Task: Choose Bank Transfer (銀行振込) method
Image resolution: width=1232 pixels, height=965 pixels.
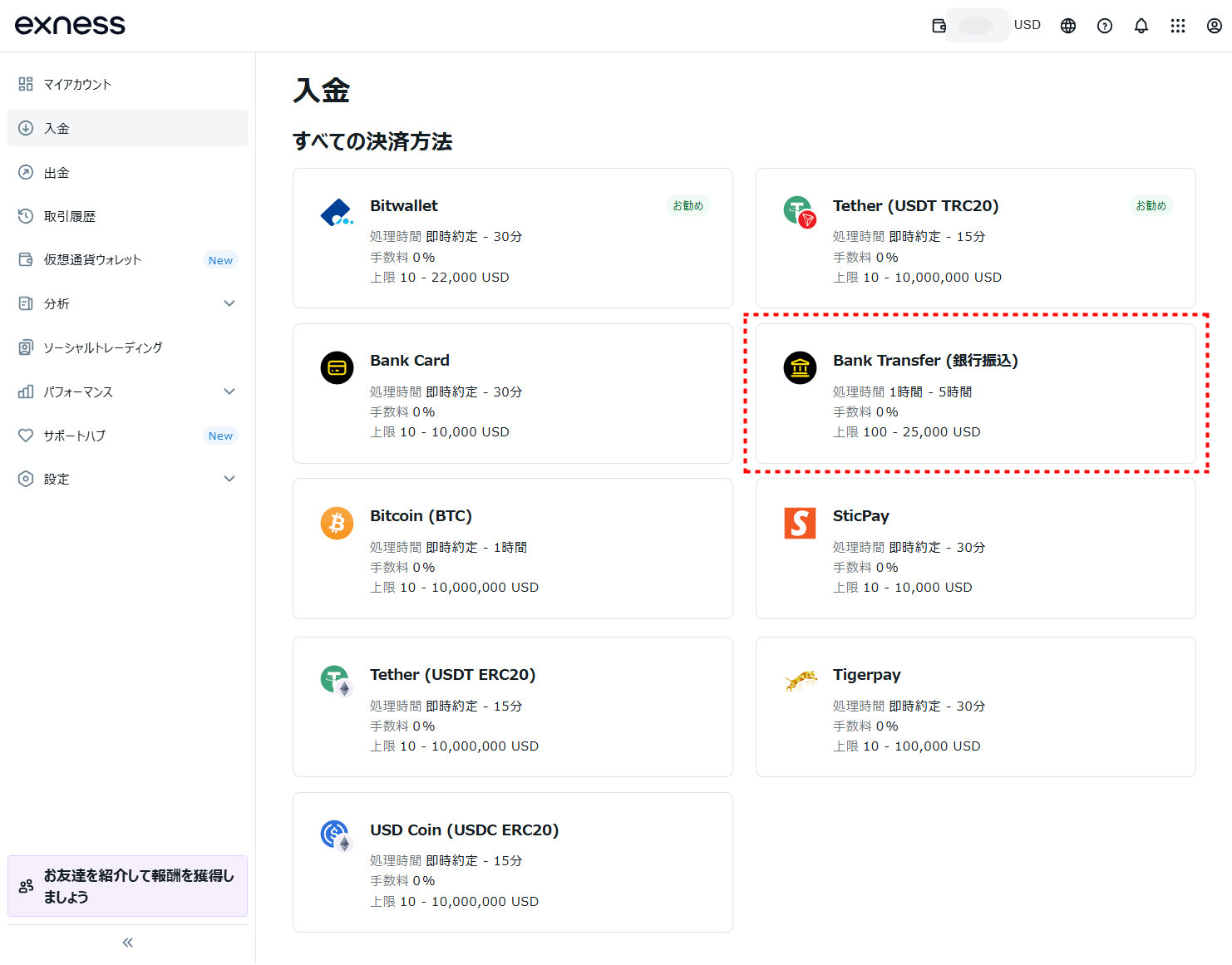Action: point(976,394)
